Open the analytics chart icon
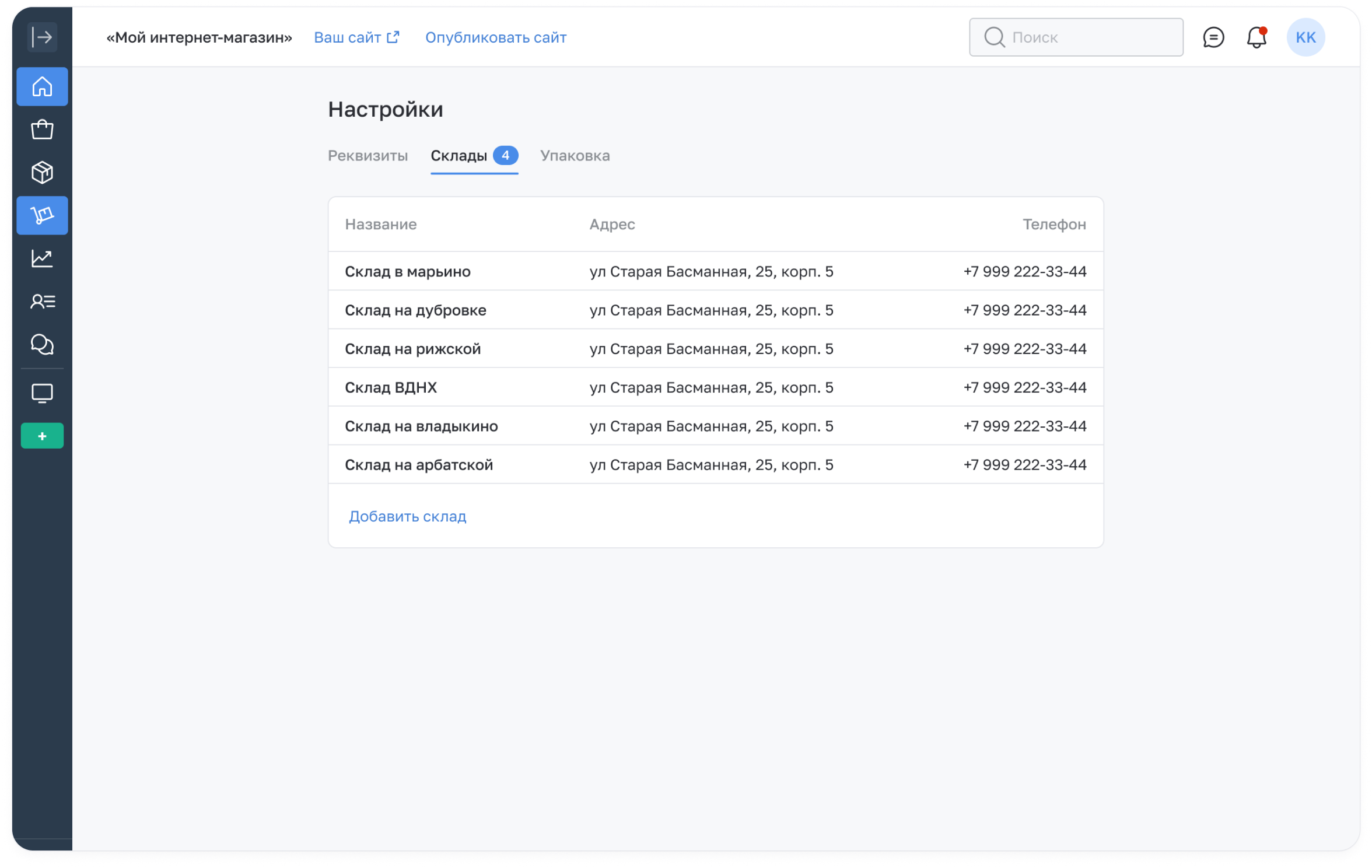 [x=42, y=258]
